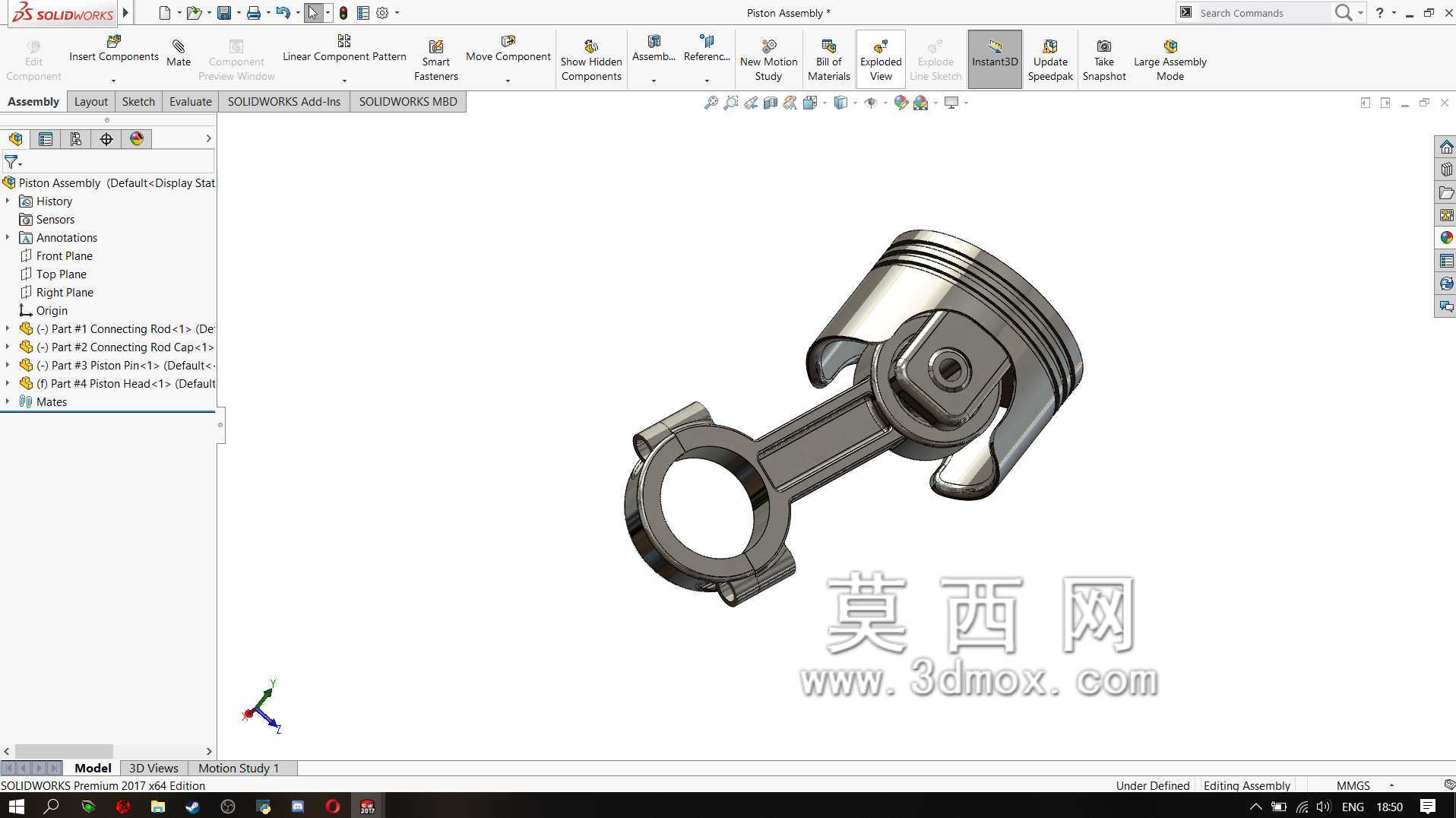The height and width of the screenshot is (818, 1456).
Task: Click Linear Component Pattern button
Action: tap(344, 50)
